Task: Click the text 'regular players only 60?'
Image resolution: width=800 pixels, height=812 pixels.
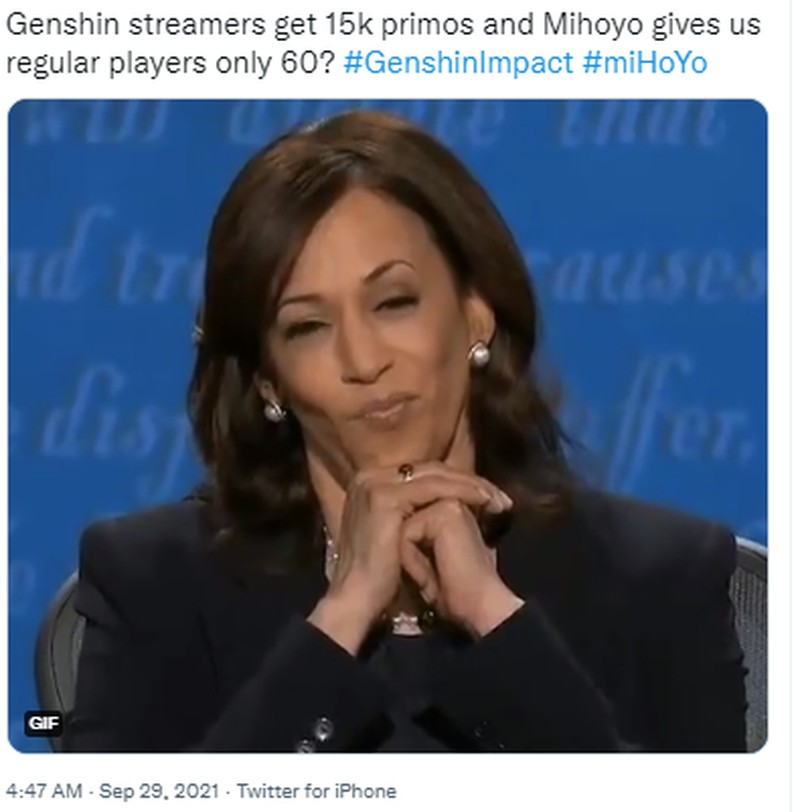Action: [171, 63]
